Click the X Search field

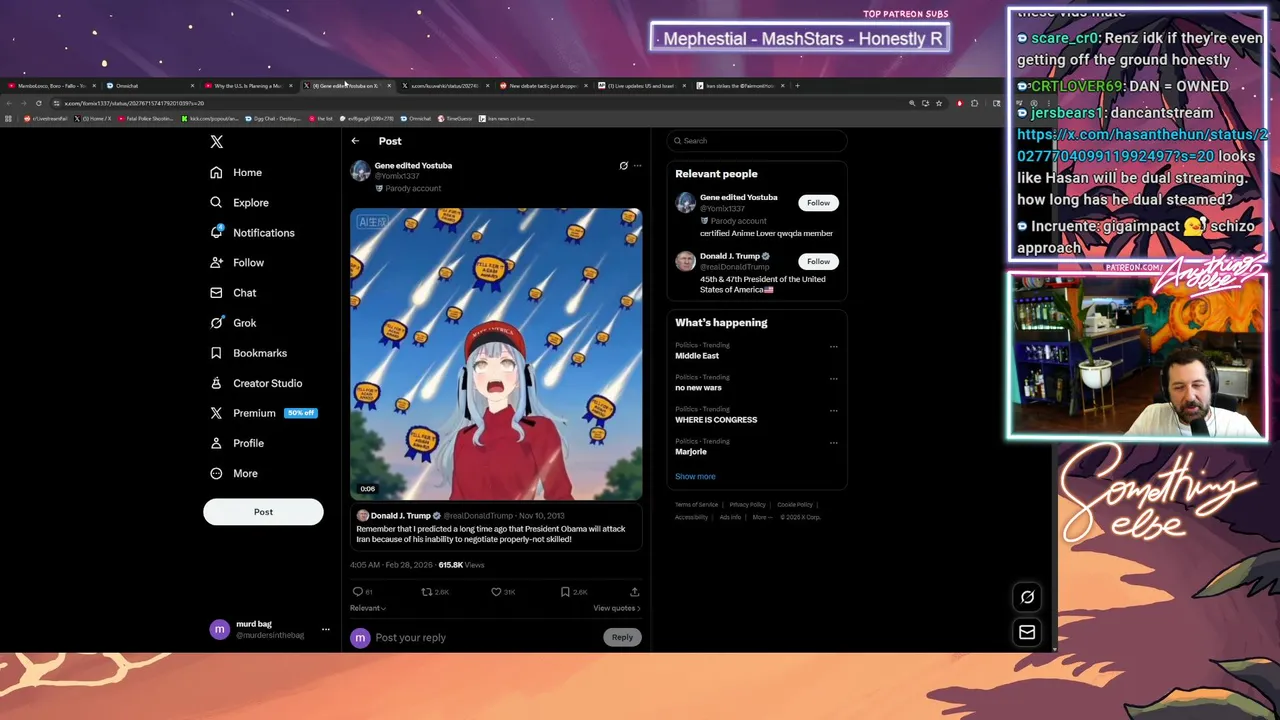pos(757,141)
